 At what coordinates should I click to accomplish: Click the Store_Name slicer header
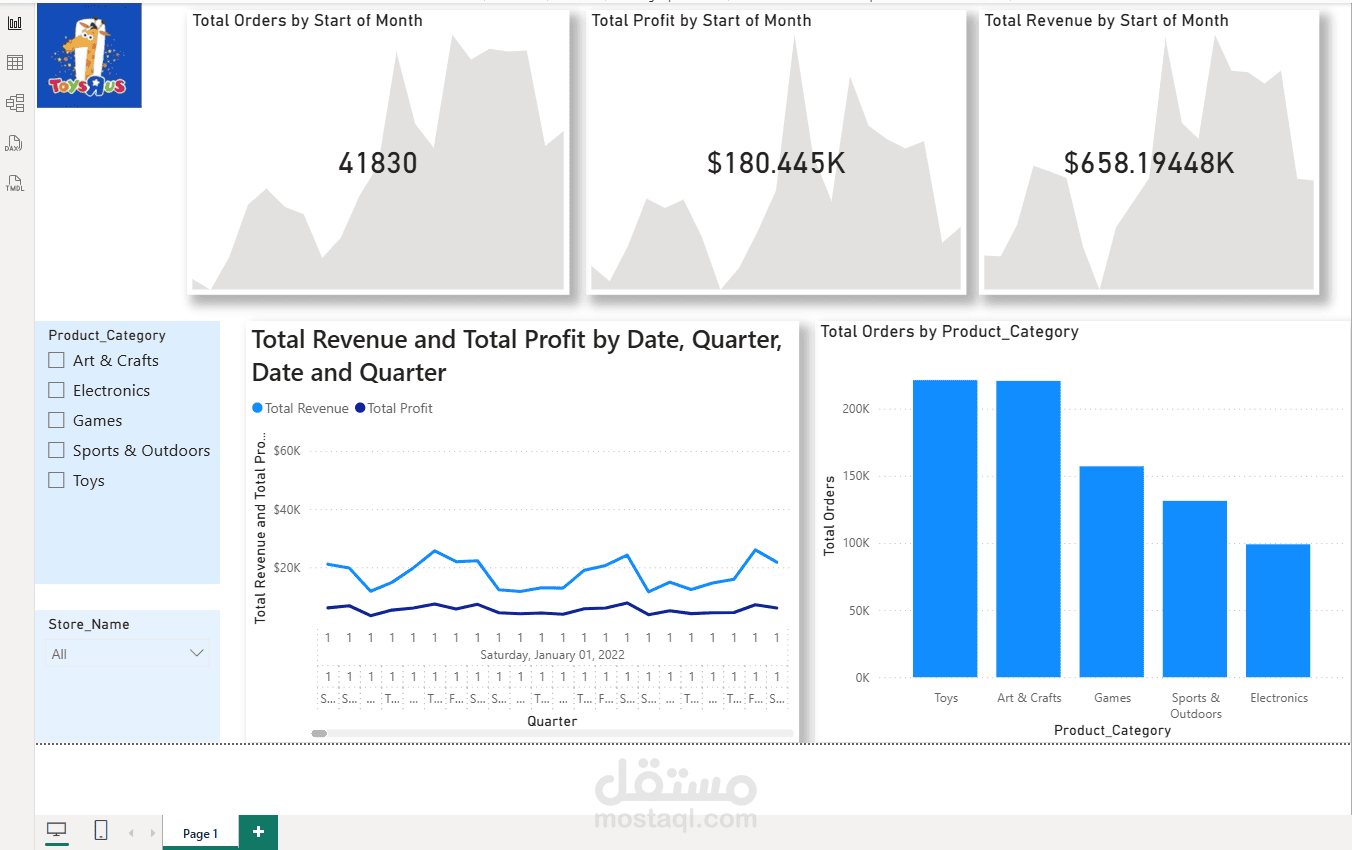click(89, 624)
